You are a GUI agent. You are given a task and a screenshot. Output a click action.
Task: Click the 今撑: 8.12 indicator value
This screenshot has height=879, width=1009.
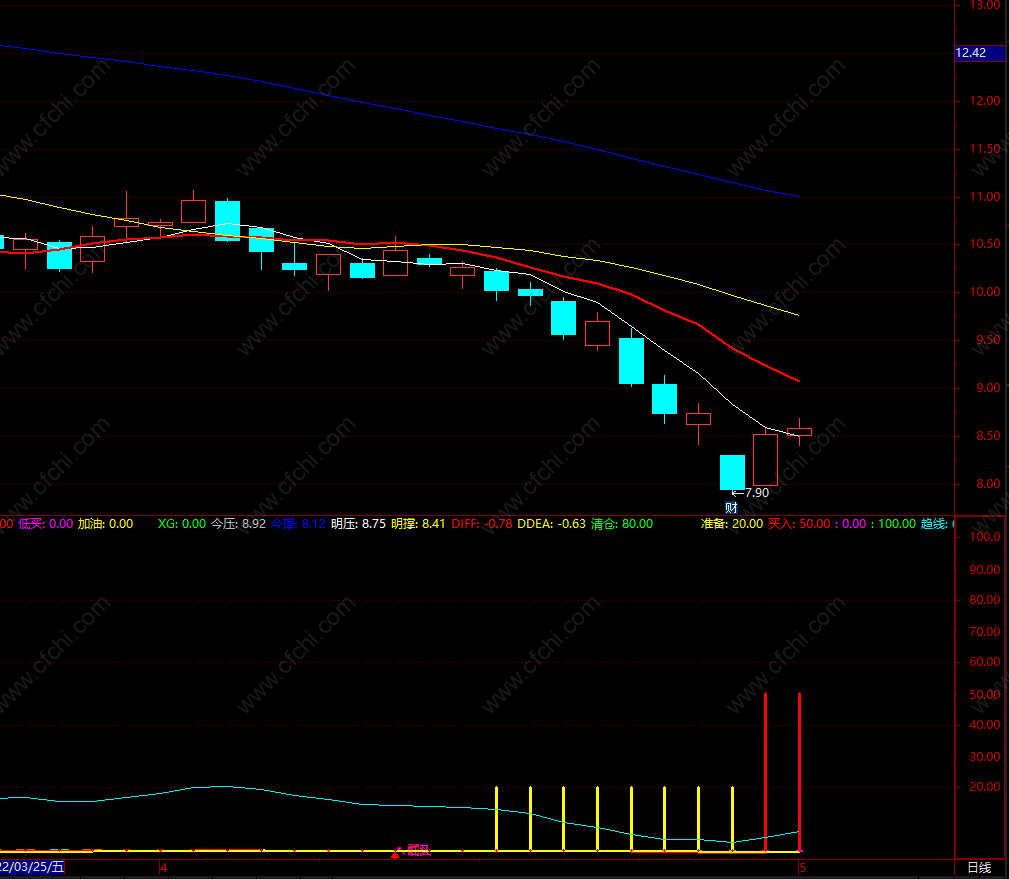pyautogui.click(x=298, y=524)
